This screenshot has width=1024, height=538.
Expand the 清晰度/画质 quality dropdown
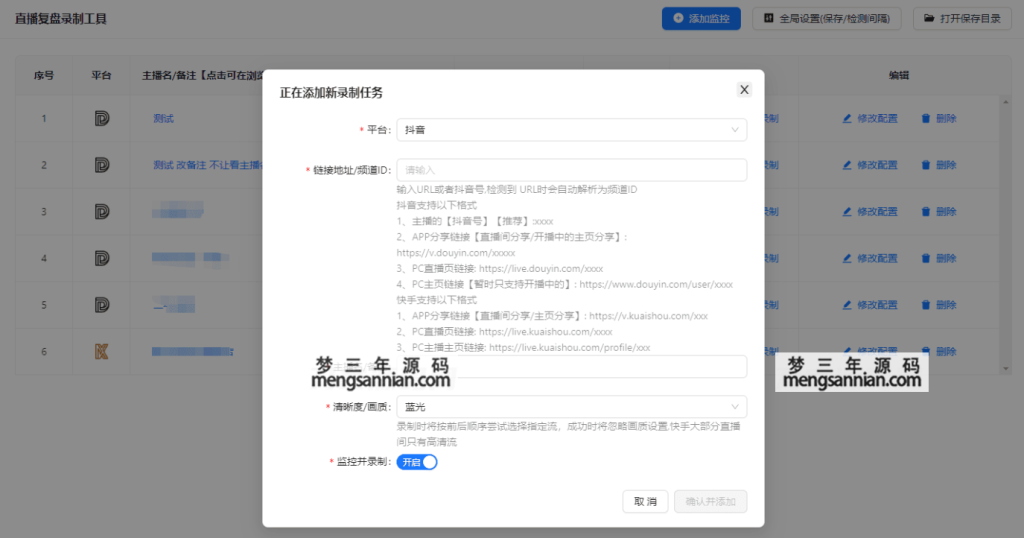coord(571,407)
